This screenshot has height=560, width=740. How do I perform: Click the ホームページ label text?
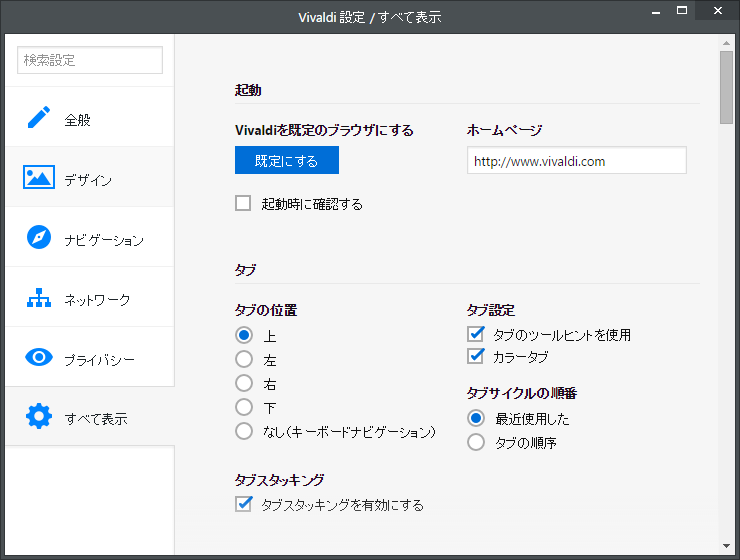pos(505,130)
